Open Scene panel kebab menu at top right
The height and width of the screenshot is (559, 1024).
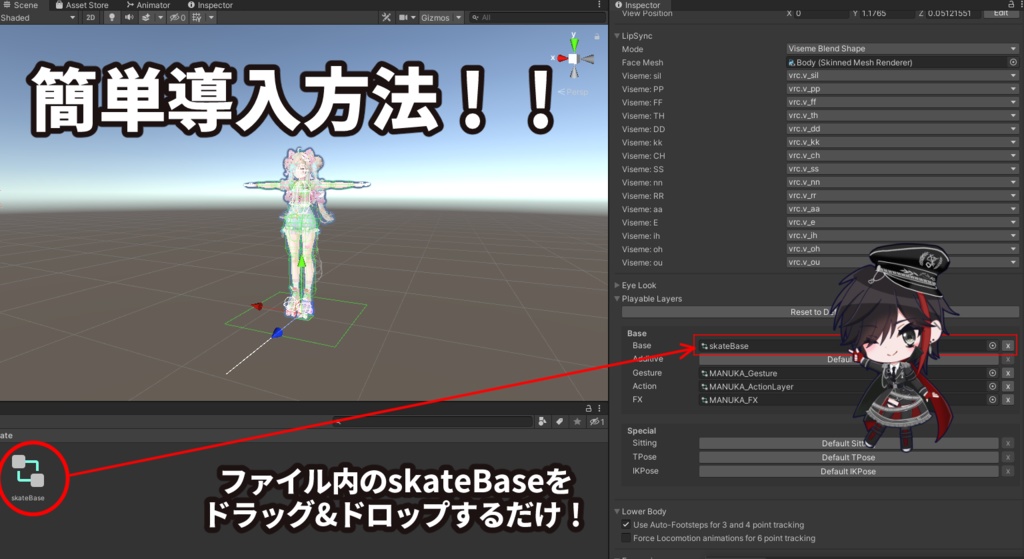point(600,5)
